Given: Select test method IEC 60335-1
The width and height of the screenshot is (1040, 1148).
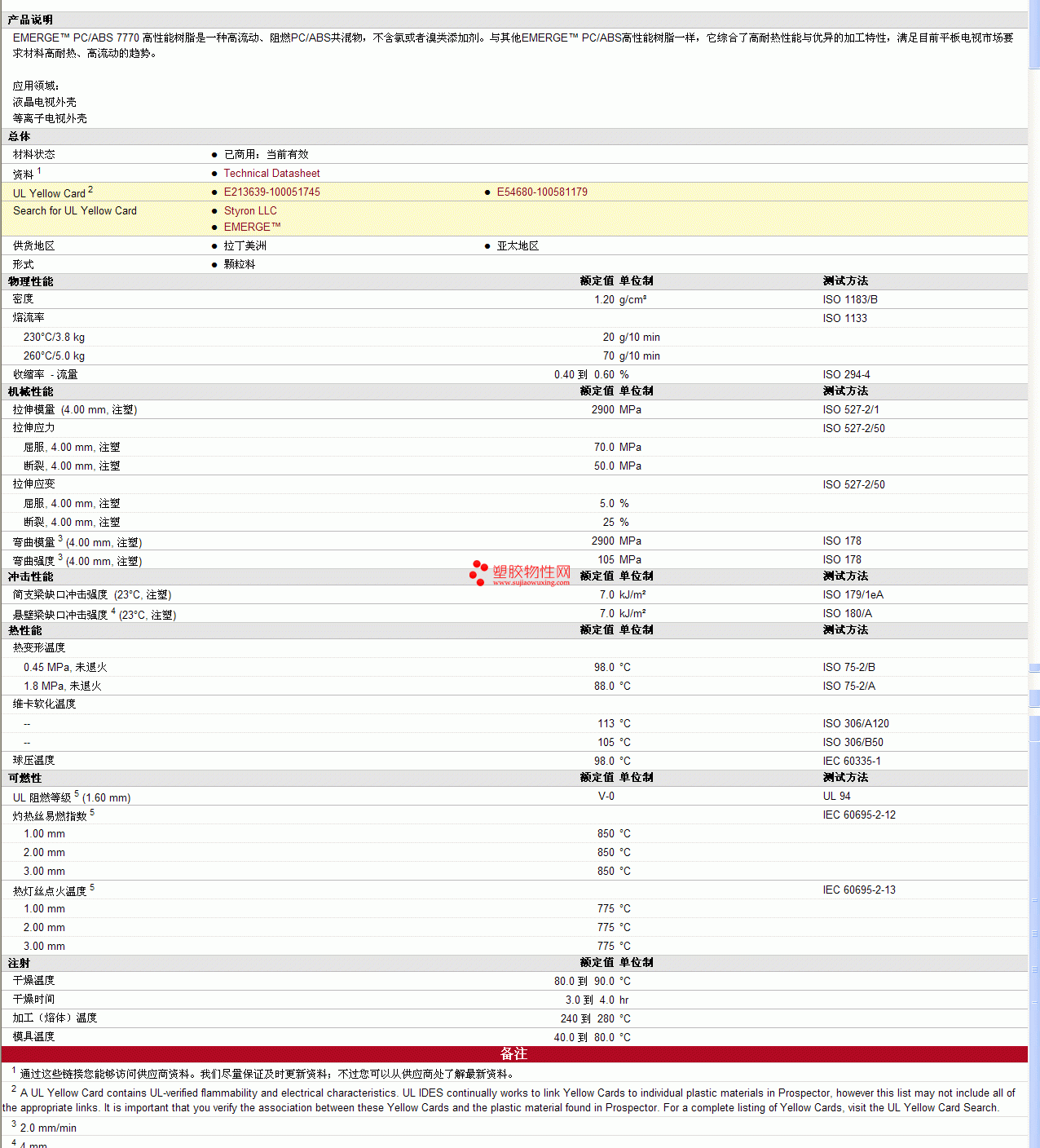Looking at the screenshot, I should point(852,761).
